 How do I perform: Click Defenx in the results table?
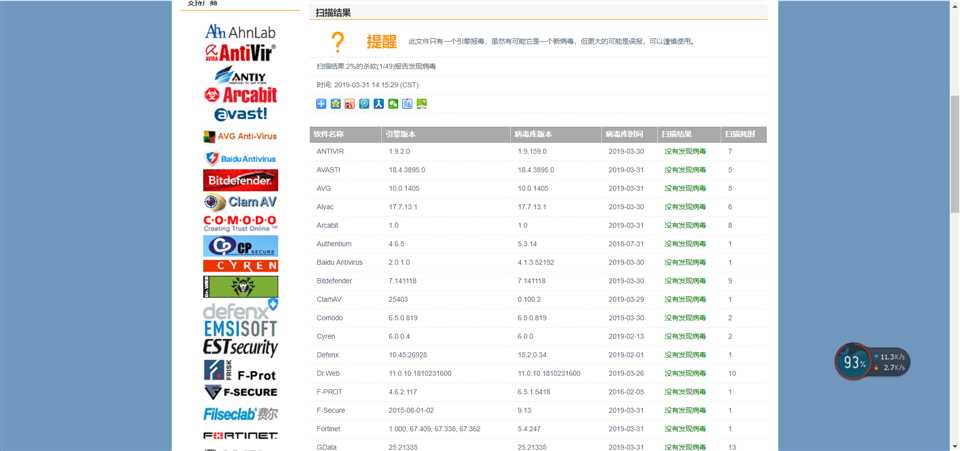[x=328, y=355]
